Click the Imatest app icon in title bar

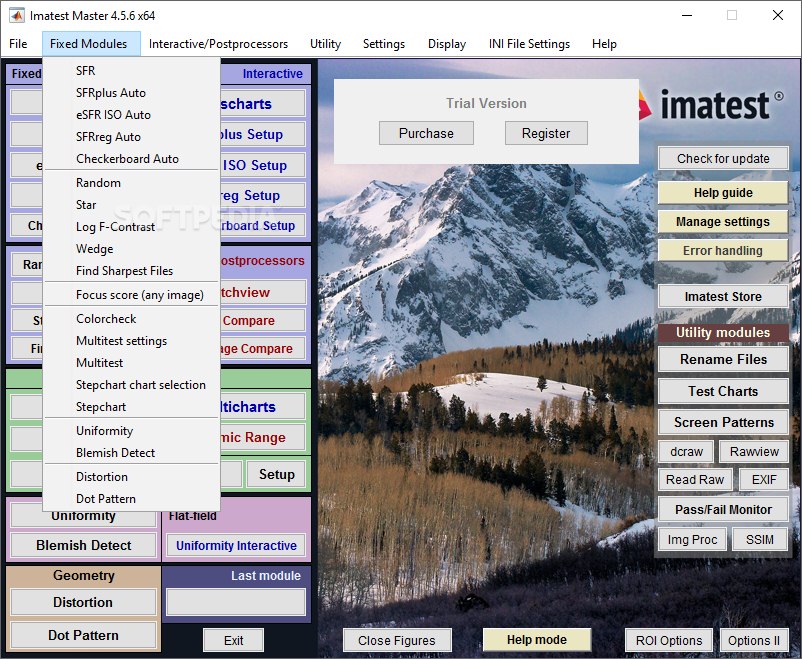coord(16,15)
